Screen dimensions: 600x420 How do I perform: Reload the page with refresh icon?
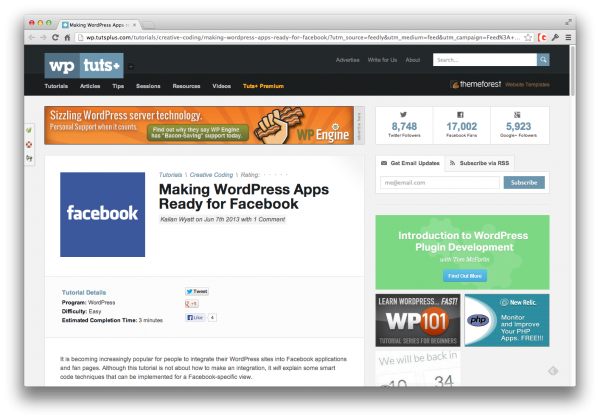[55, 37]
